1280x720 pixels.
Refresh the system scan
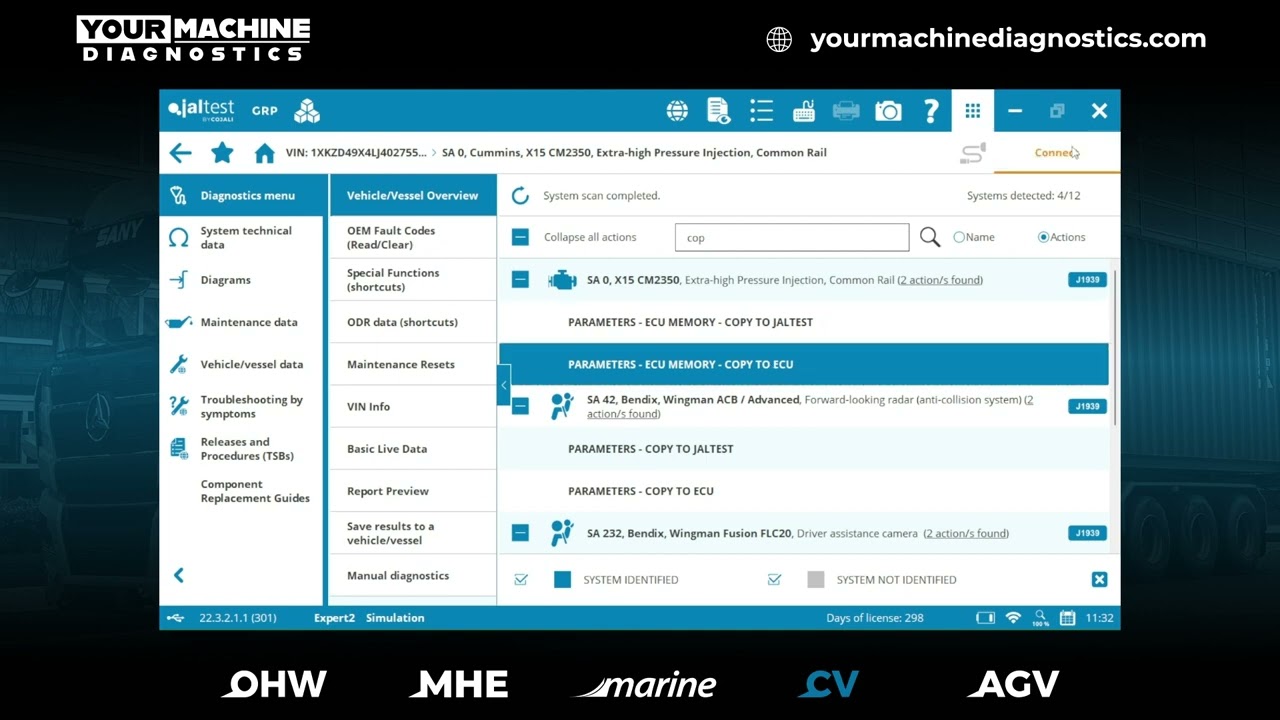(520, 196)
